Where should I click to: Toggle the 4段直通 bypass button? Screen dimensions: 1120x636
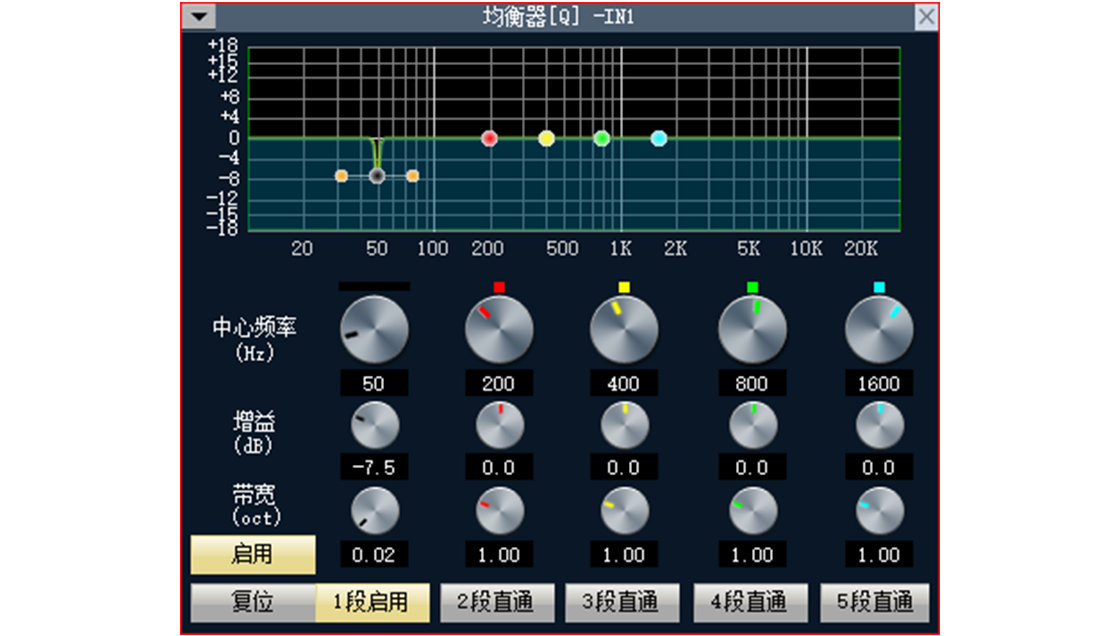pos(749,603)
